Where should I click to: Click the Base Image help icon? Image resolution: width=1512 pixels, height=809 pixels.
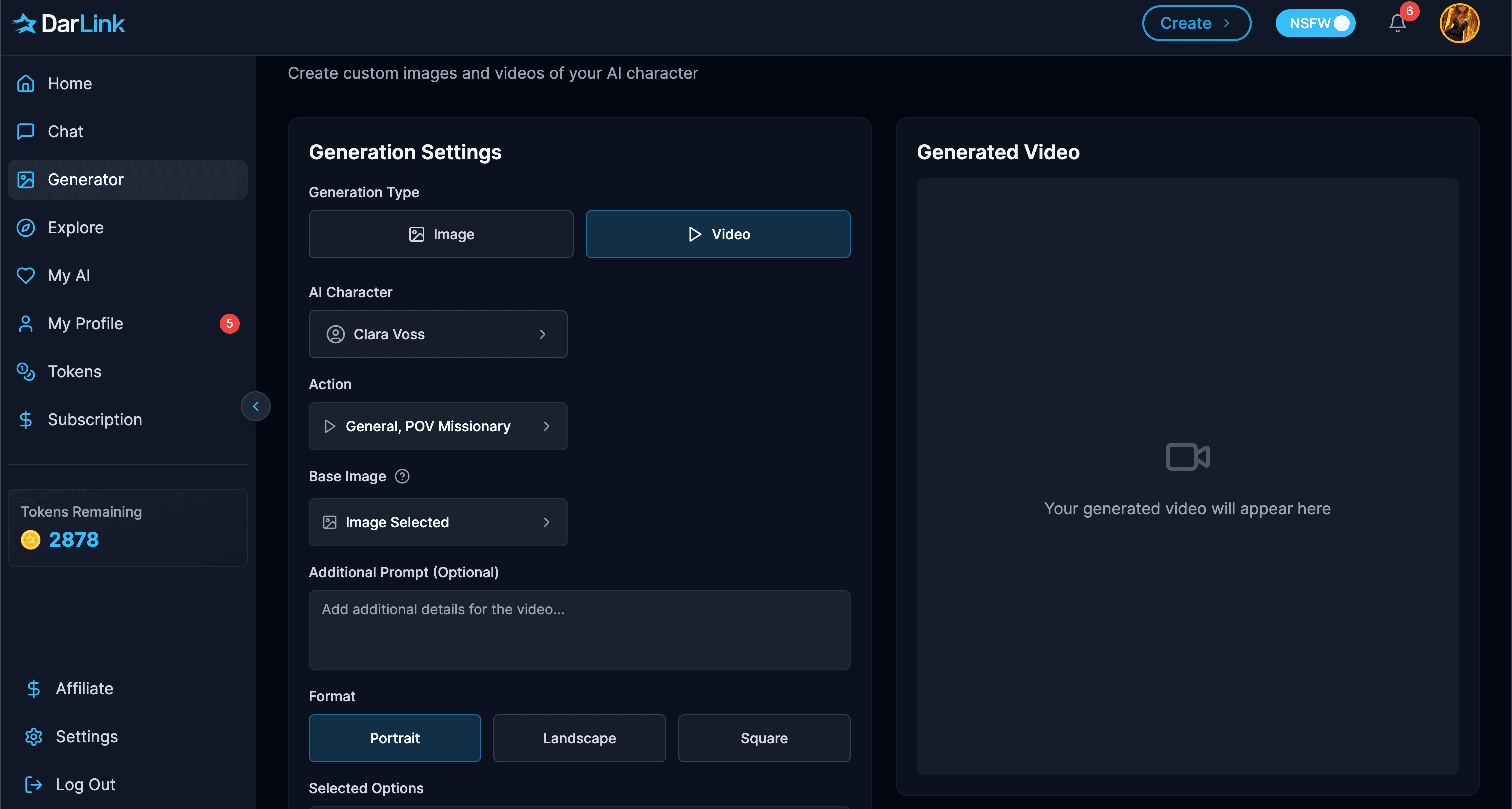(402, 476)
